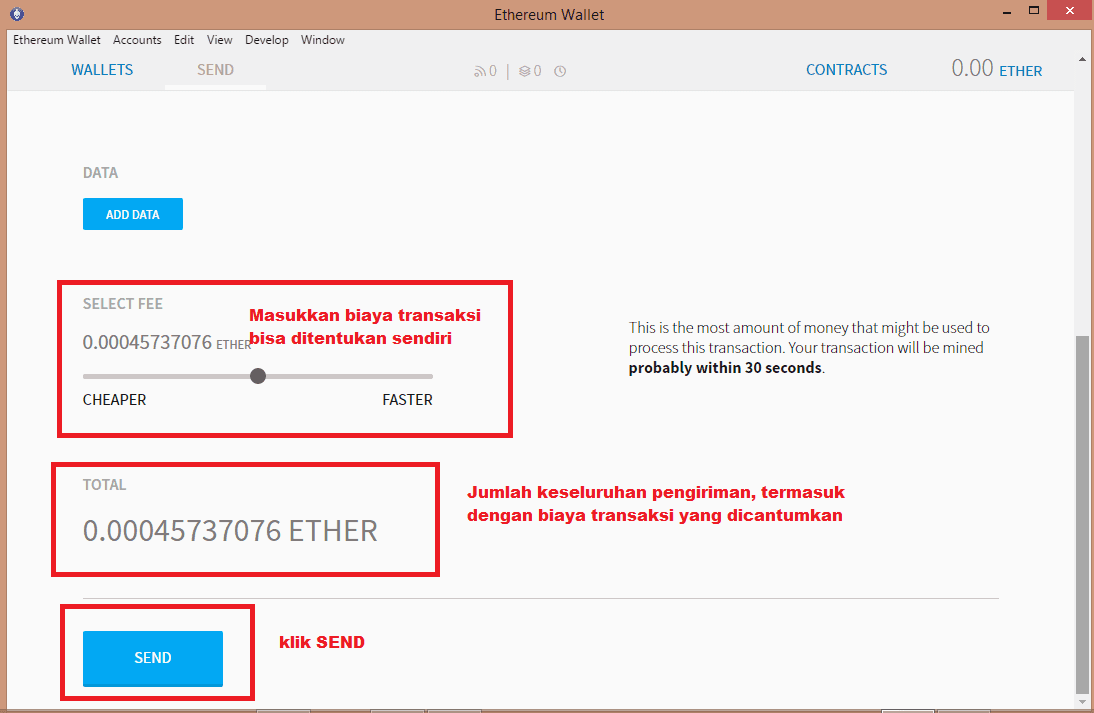The width and height of the screenshot is (1094, 713).
Task: Open the Edit menu
Action: [x=184, y=40]
